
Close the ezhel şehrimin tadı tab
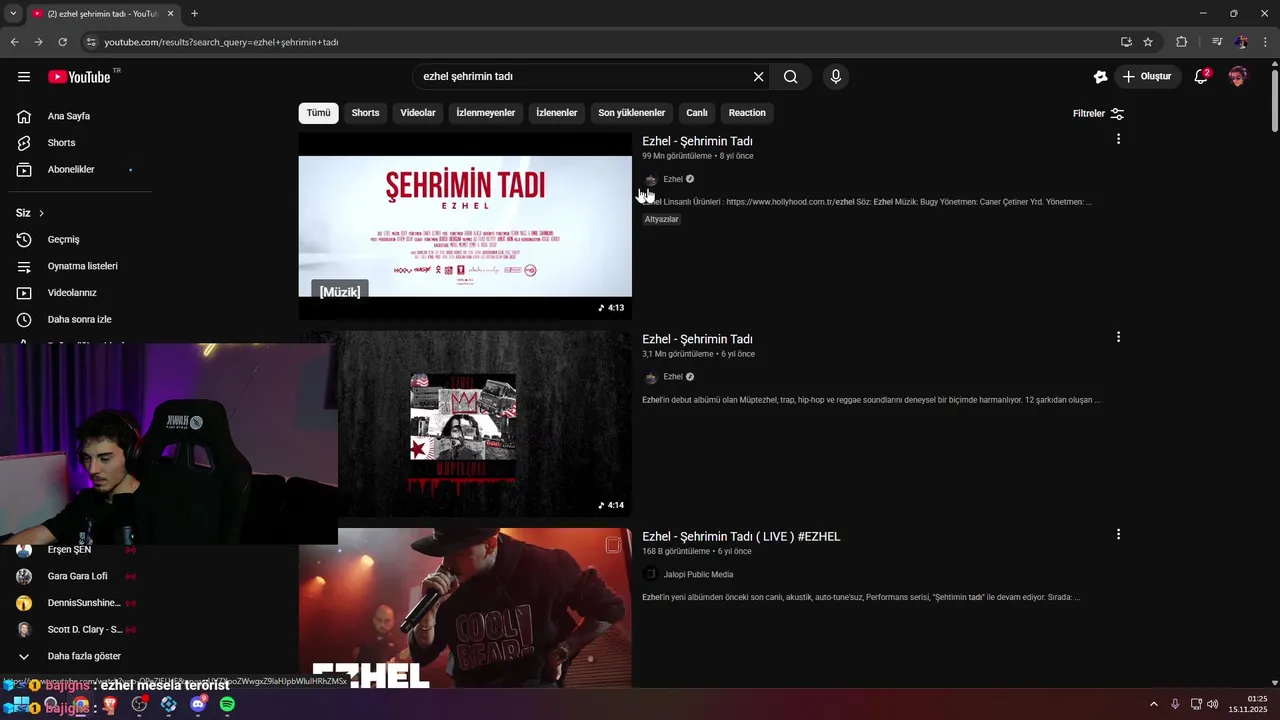(170, 14)
